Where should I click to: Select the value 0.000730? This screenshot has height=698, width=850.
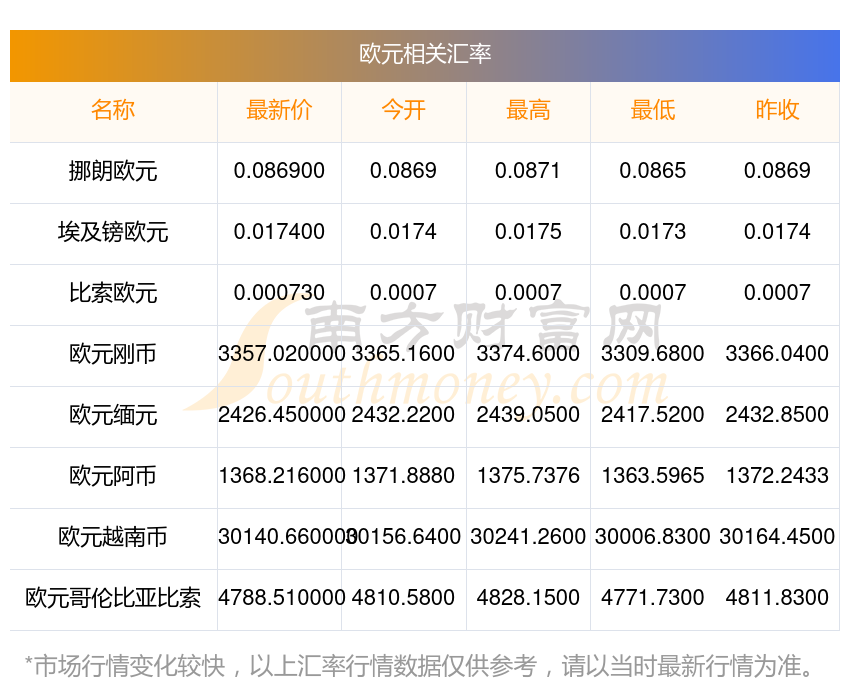(x=279, y=293)
